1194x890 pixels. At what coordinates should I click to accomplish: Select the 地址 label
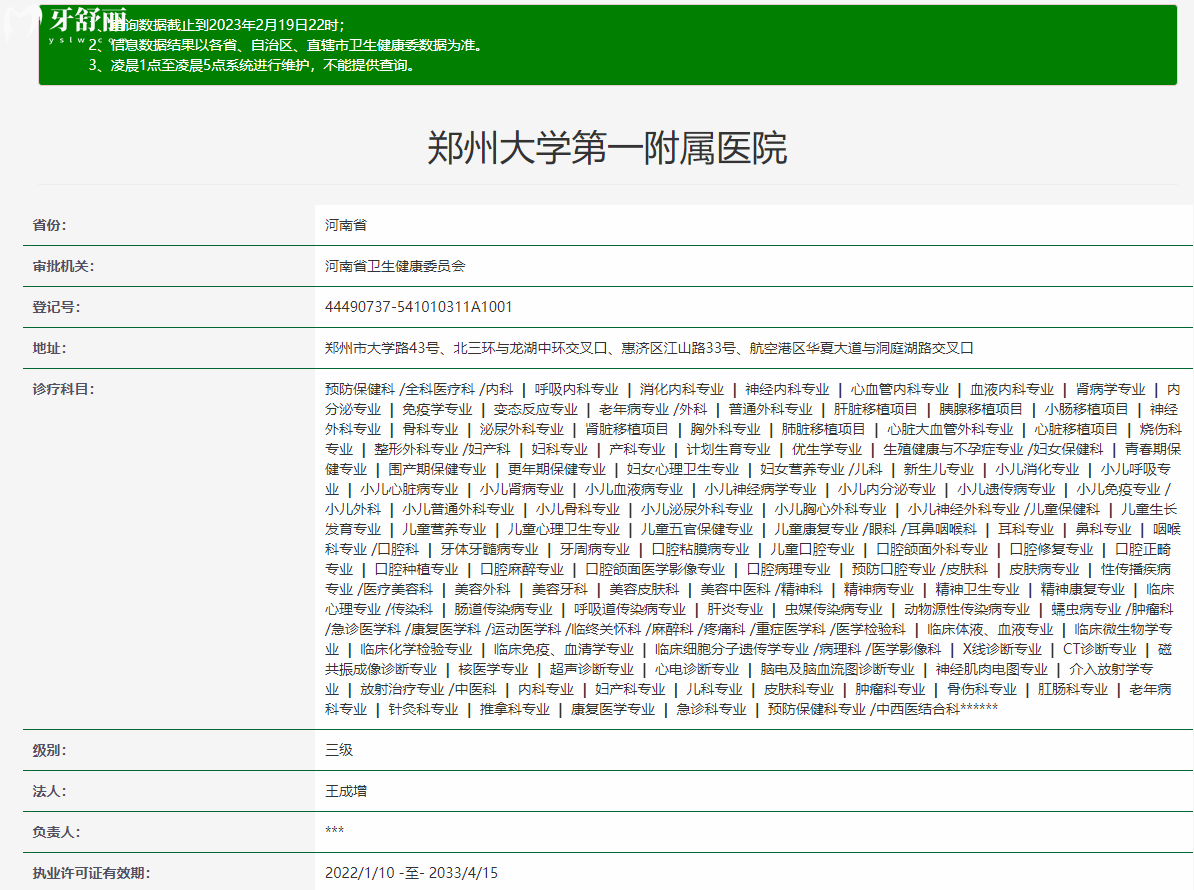point(49,349)
